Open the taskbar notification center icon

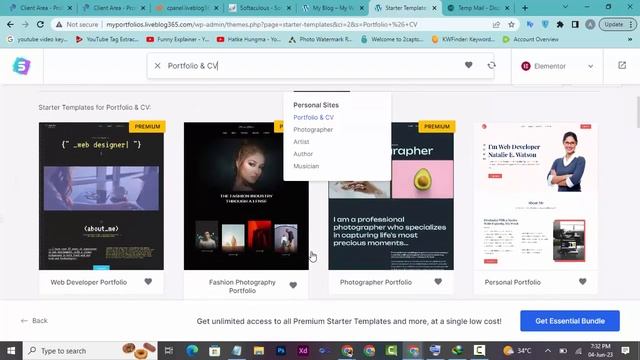tap(625, 351)
